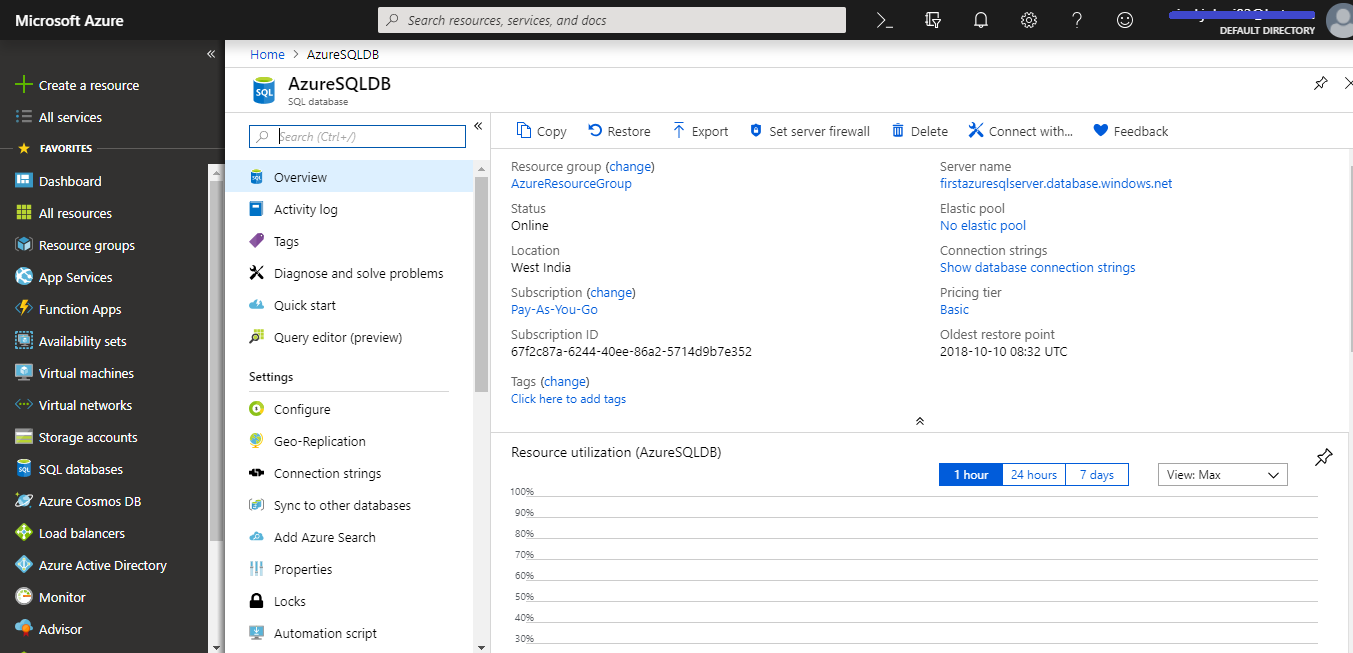This screenshot has width=1353, height=653.
Task: Go to Home via the breadcrumb
Action: coord(267,54)
